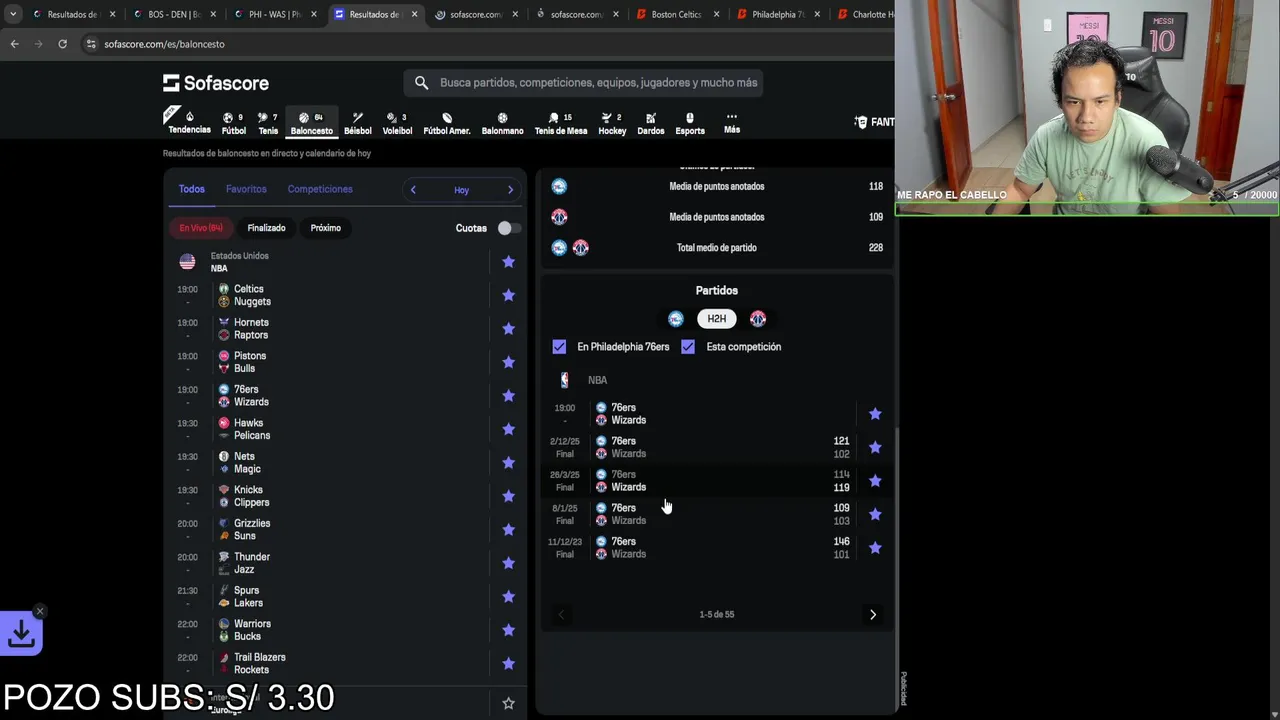Open the browser tab list dropdown
This screenshot has width=1280, height=720.
coord(13,14)
